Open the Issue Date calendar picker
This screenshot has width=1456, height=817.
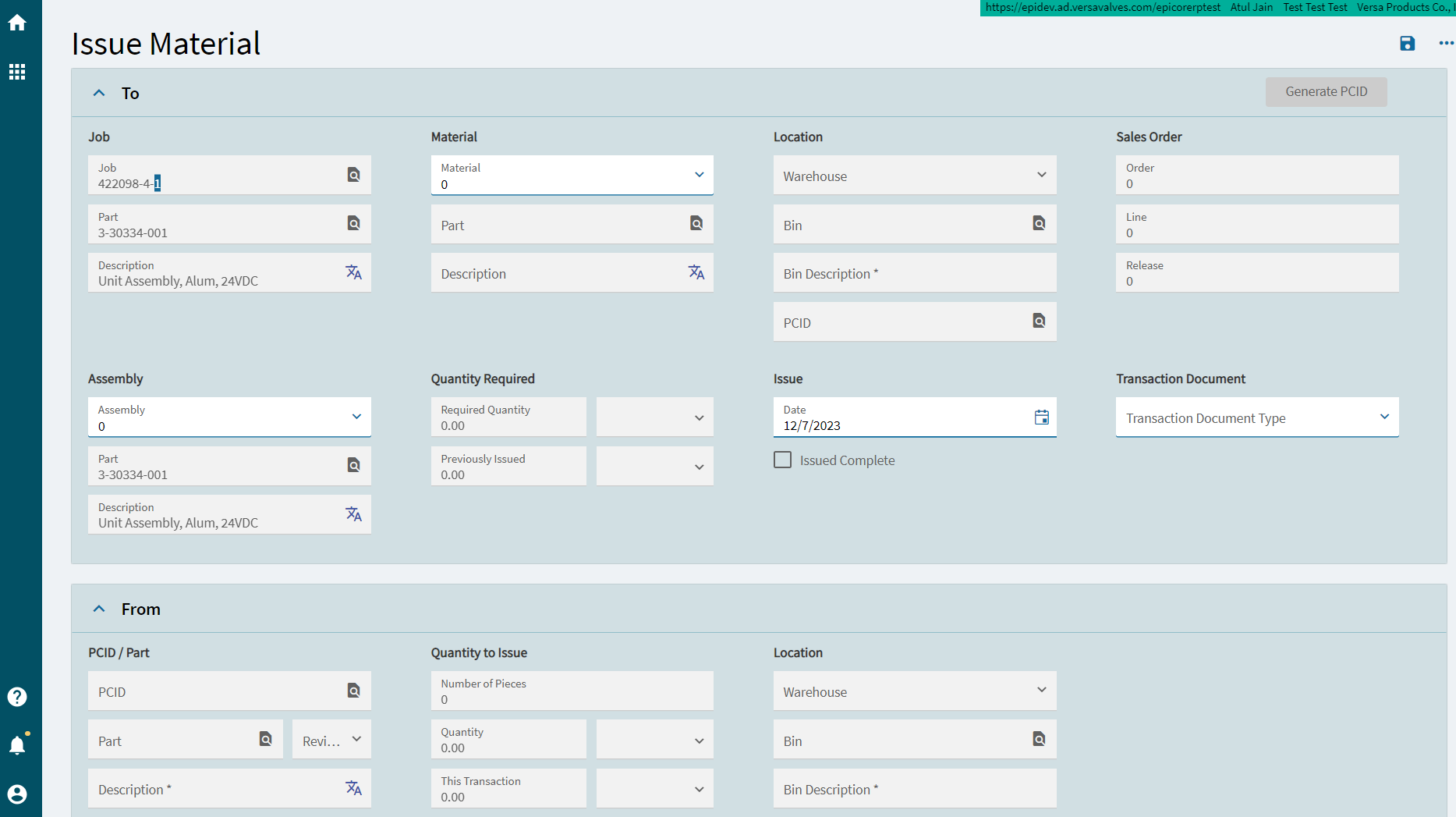coord(1041,417)
